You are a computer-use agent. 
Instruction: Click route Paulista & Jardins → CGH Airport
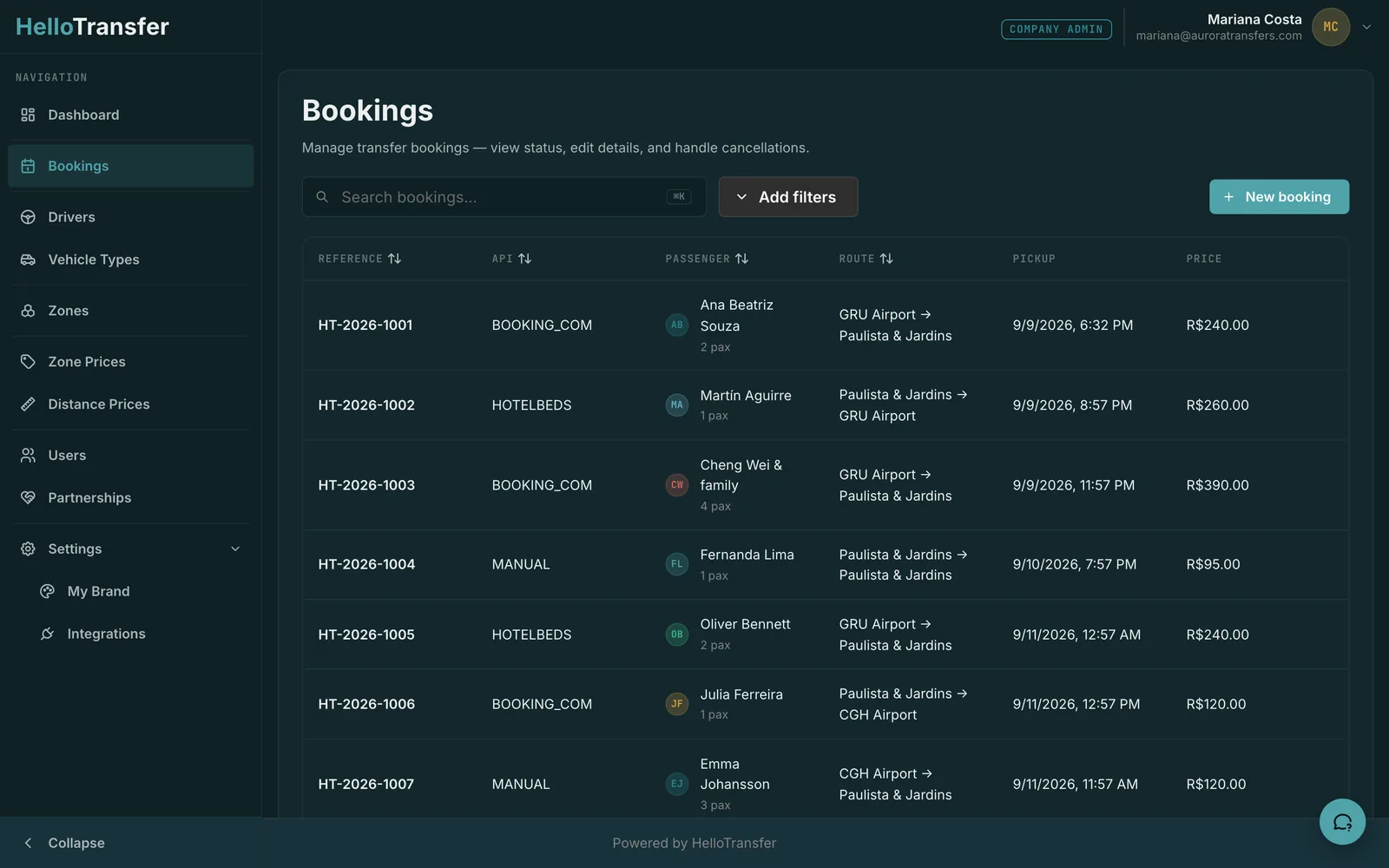pos(903,704)
